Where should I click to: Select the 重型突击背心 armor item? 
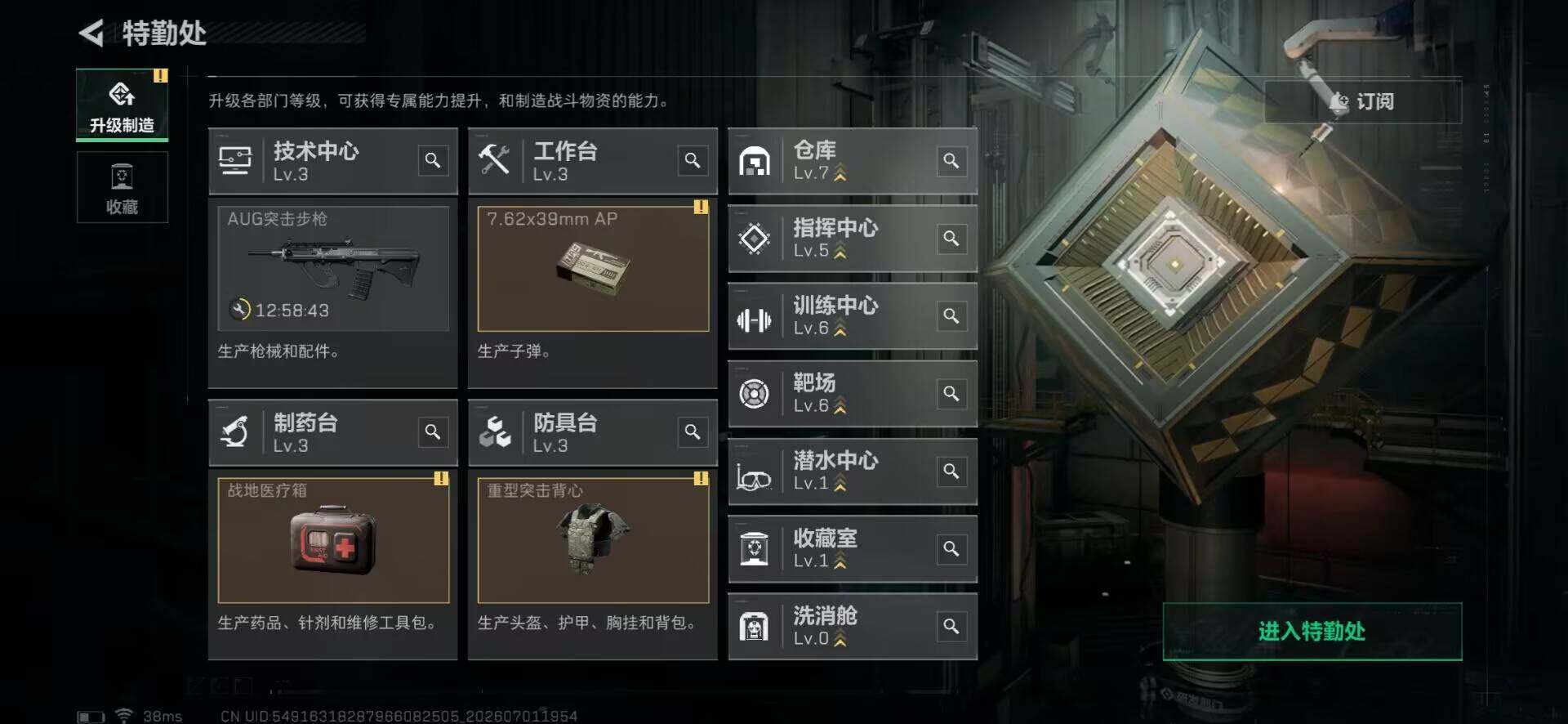point(593,540)
